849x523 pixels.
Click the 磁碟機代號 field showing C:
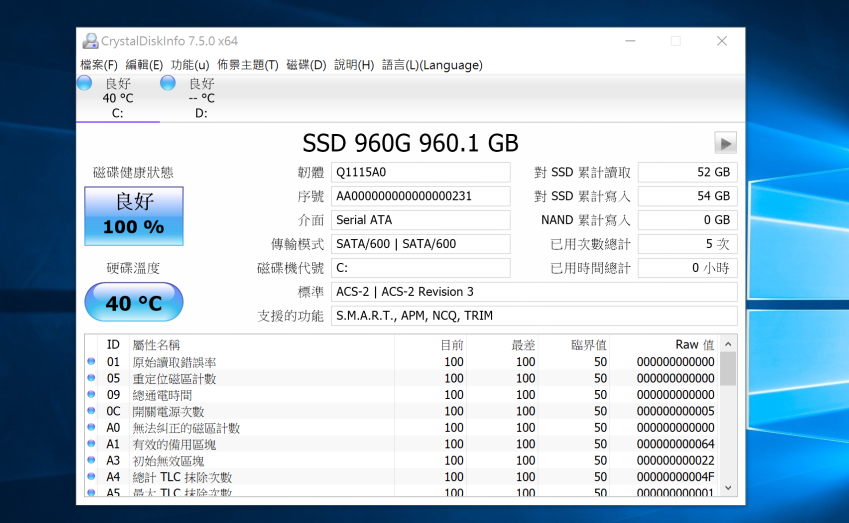[421, 267]
